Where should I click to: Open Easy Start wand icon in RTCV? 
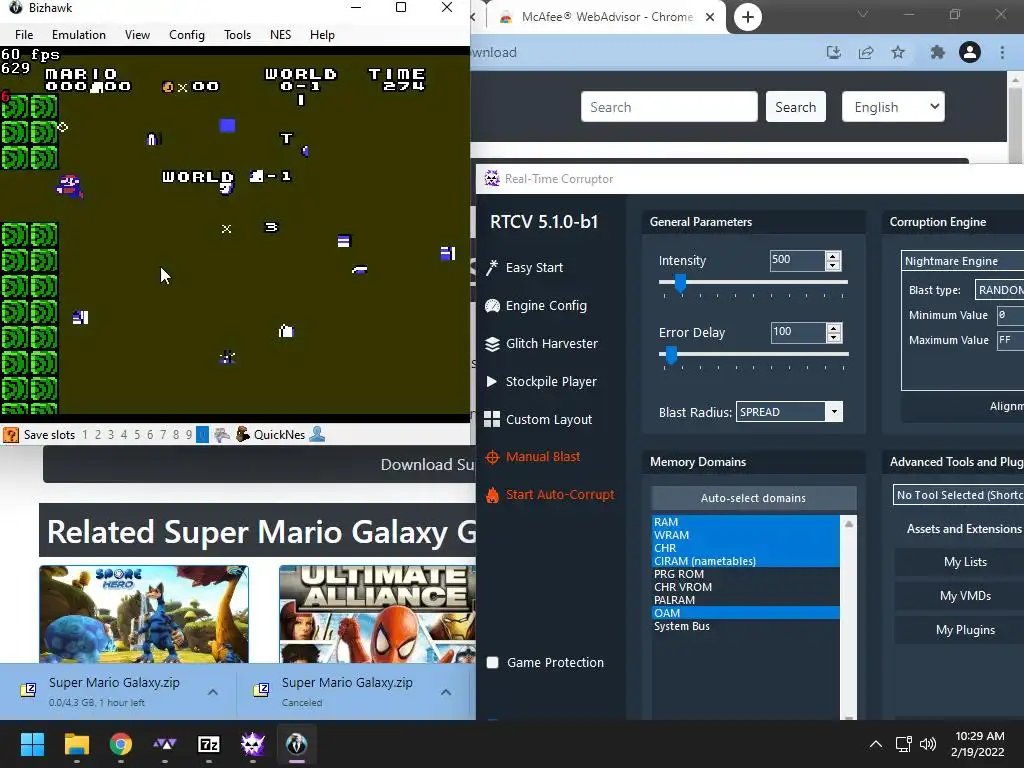(492, 267)
